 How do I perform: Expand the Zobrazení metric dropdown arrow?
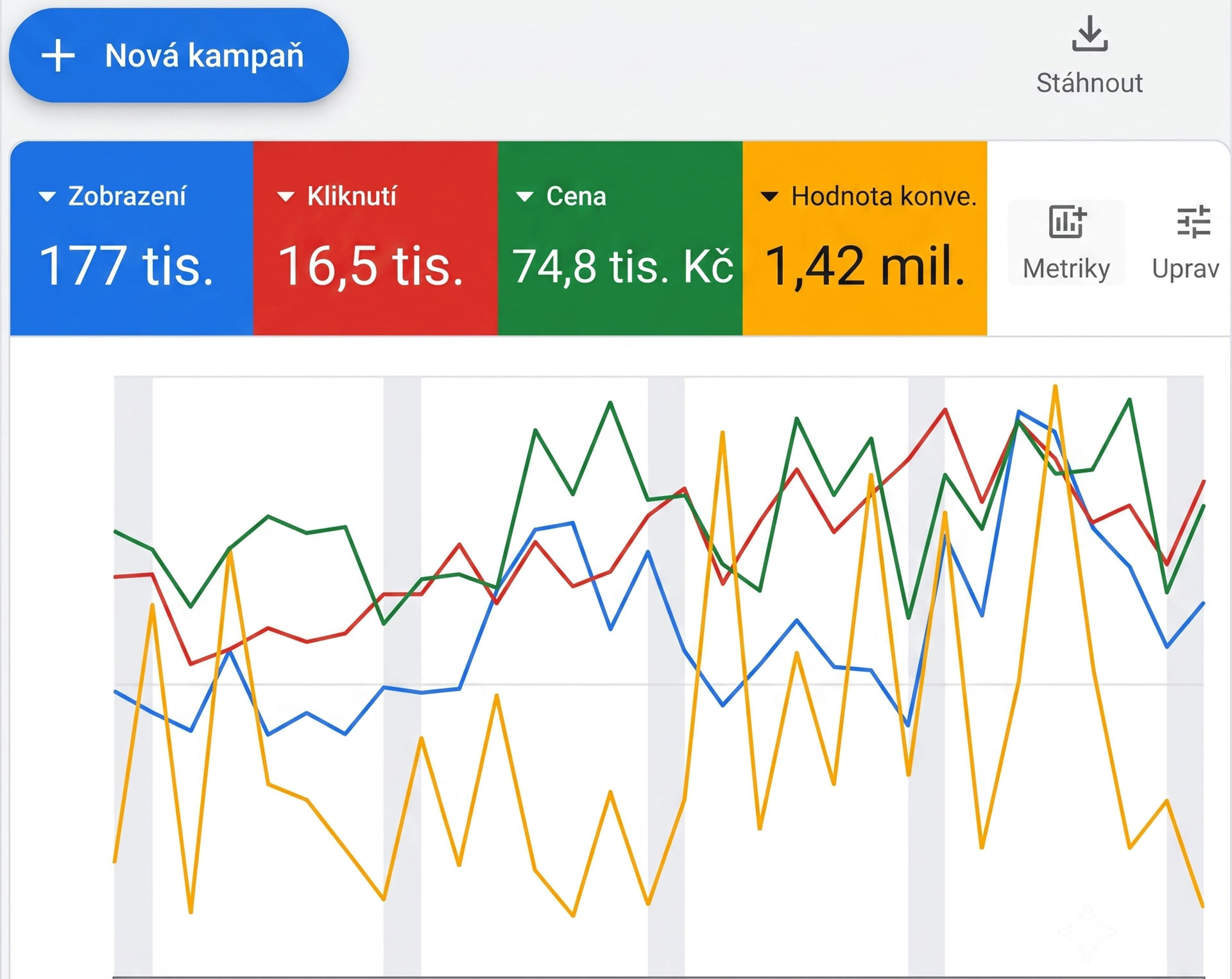pyautogui.click(x=47, y=196)
